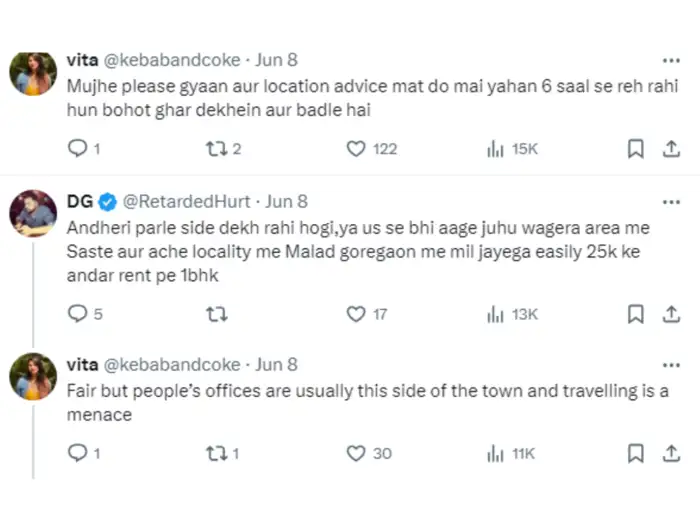700x525 pixels.
Task: Open more options on vita's first tweet
Action: point(671,60)
